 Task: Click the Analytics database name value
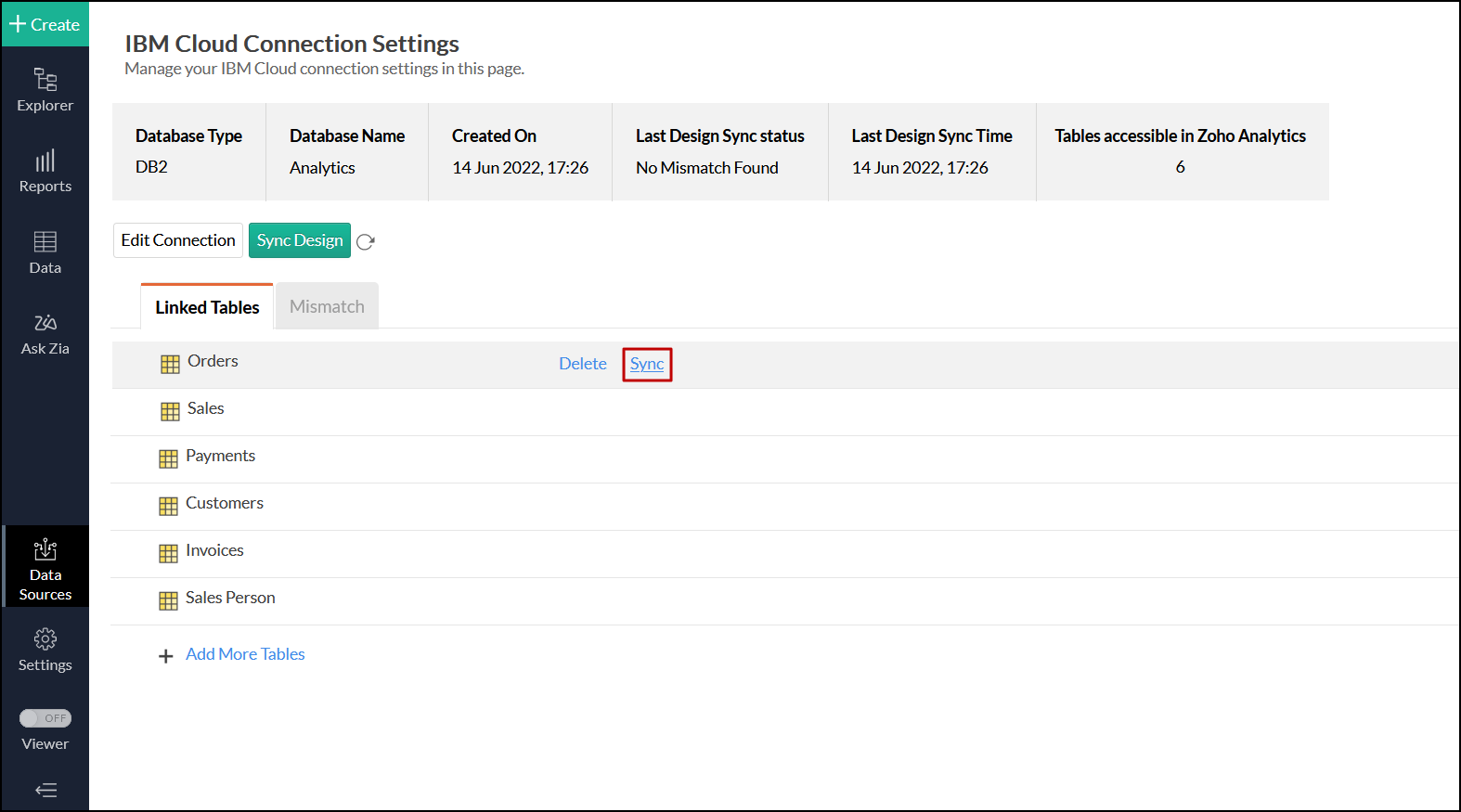[x=322, y=168]
